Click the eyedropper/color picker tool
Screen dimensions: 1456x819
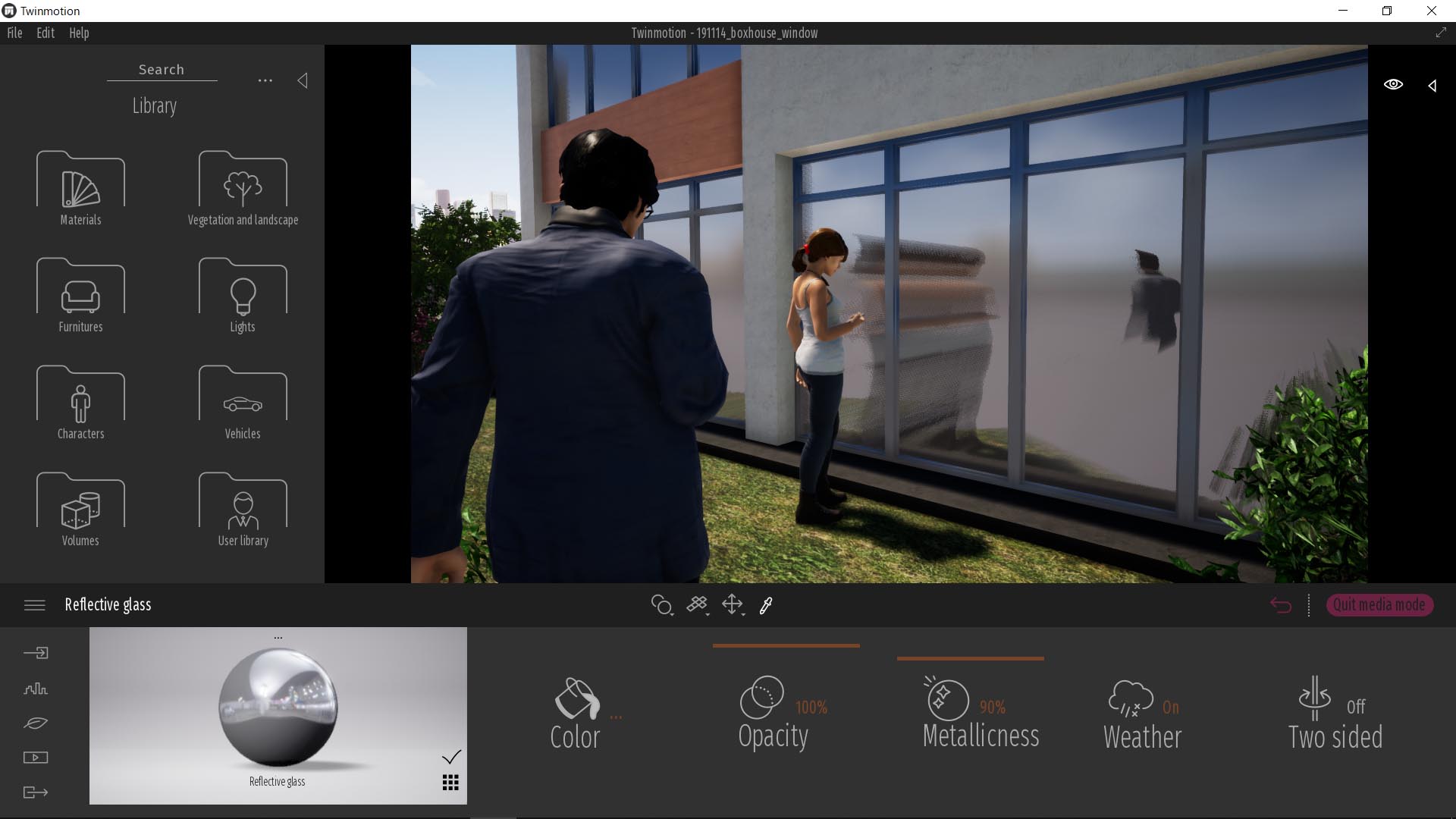pyautogui.click(x=766, y=604)
